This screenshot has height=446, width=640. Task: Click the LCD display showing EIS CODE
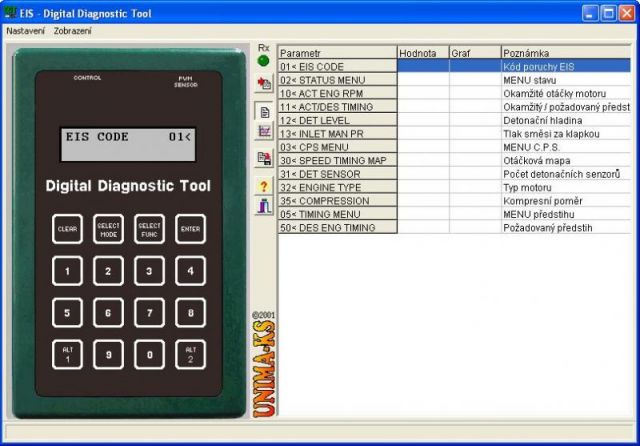(128, 145)
